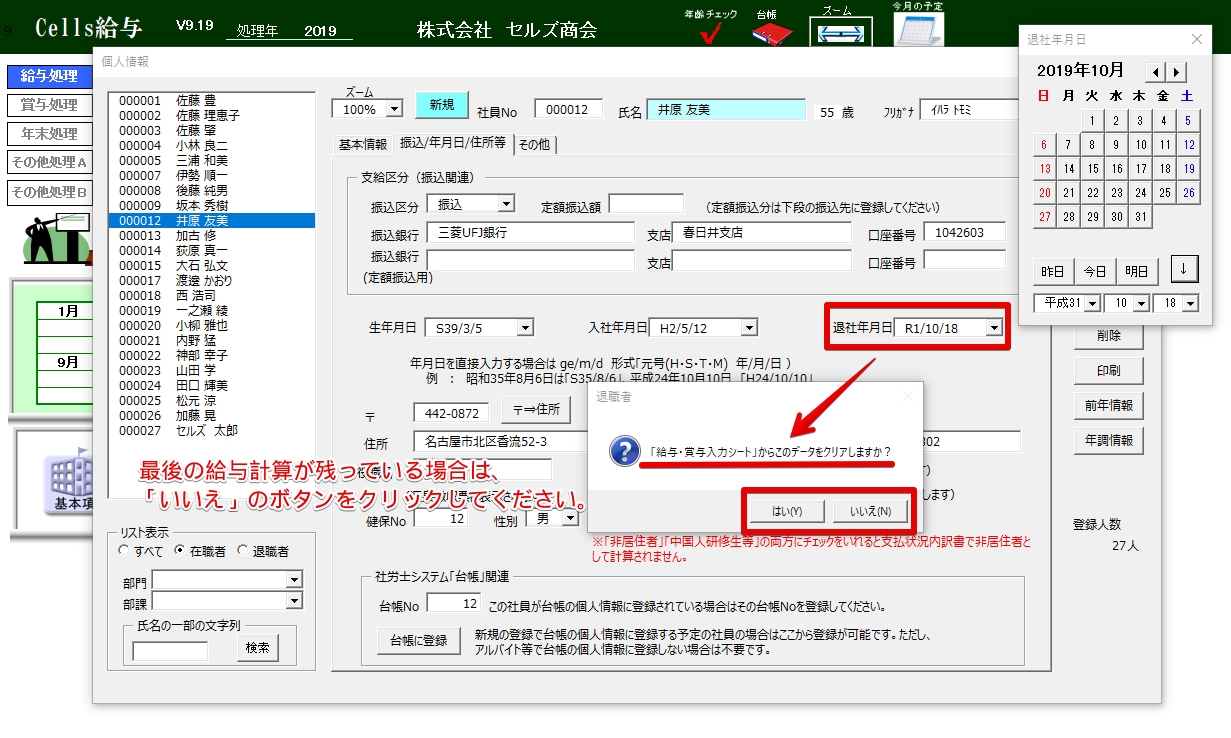The width and height of the screenshot is (1231, 738).
Task: Select employee 000020 小柳 雅也
Action: pyautogui.click(x=211, y=325)
